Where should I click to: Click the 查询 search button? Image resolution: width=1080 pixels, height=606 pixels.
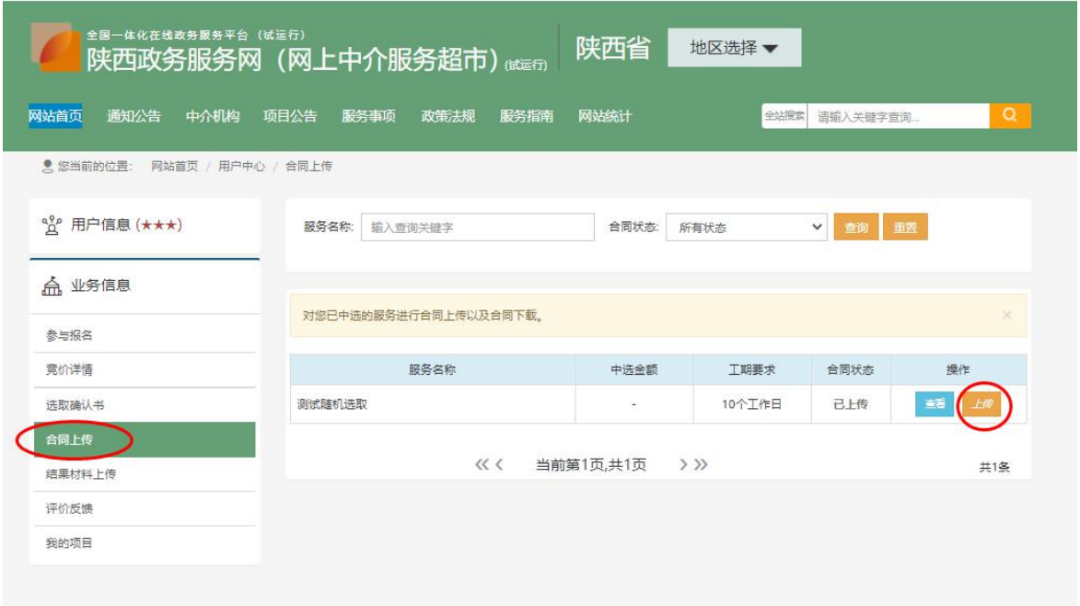click(856, 227)
